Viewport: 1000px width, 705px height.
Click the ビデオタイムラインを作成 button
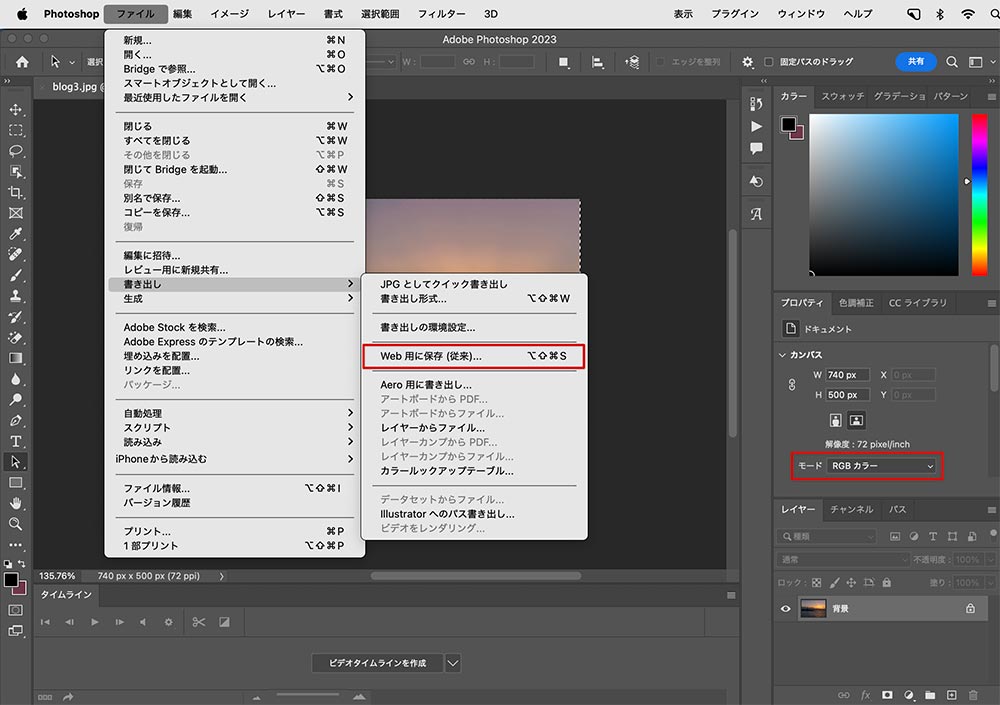[x=377, y=662]
